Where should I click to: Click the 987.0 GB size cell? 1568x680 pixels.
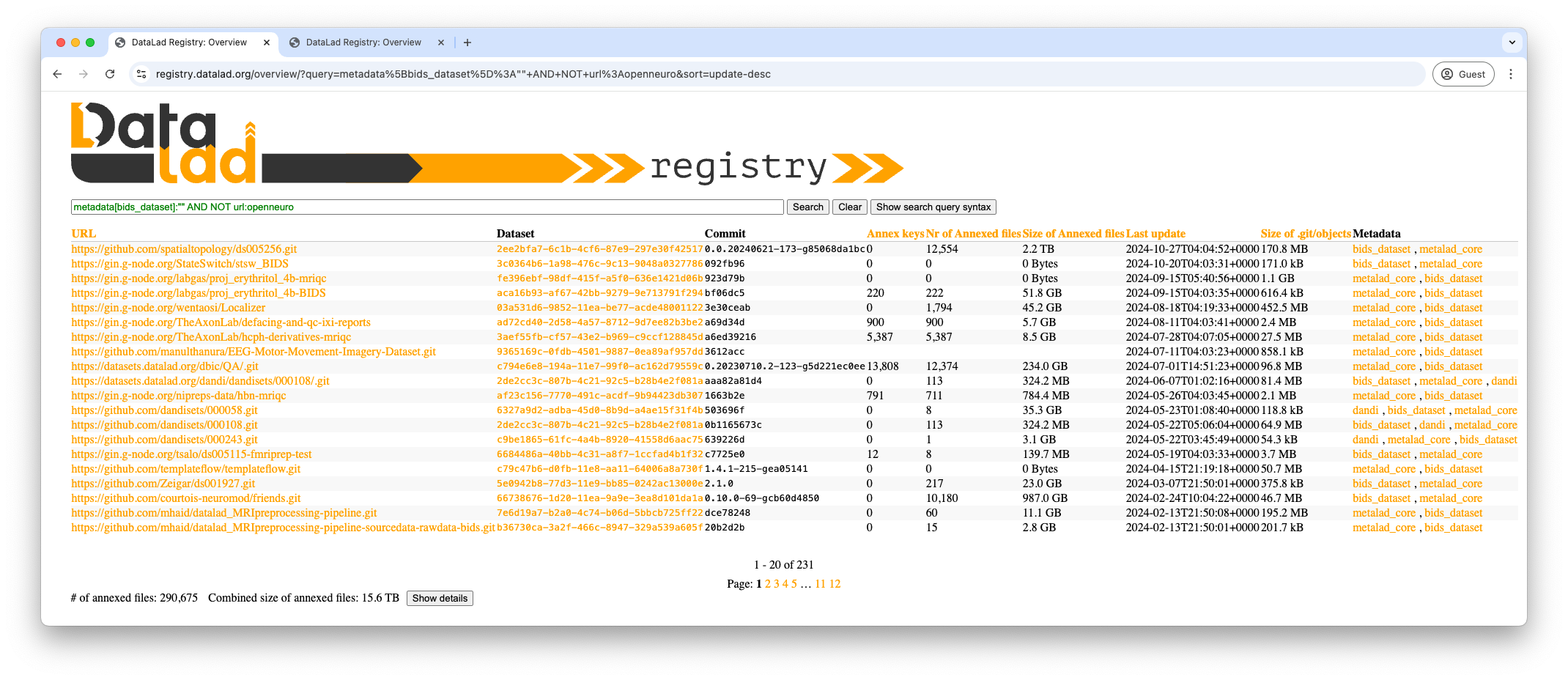click(x=1045, y=498)
